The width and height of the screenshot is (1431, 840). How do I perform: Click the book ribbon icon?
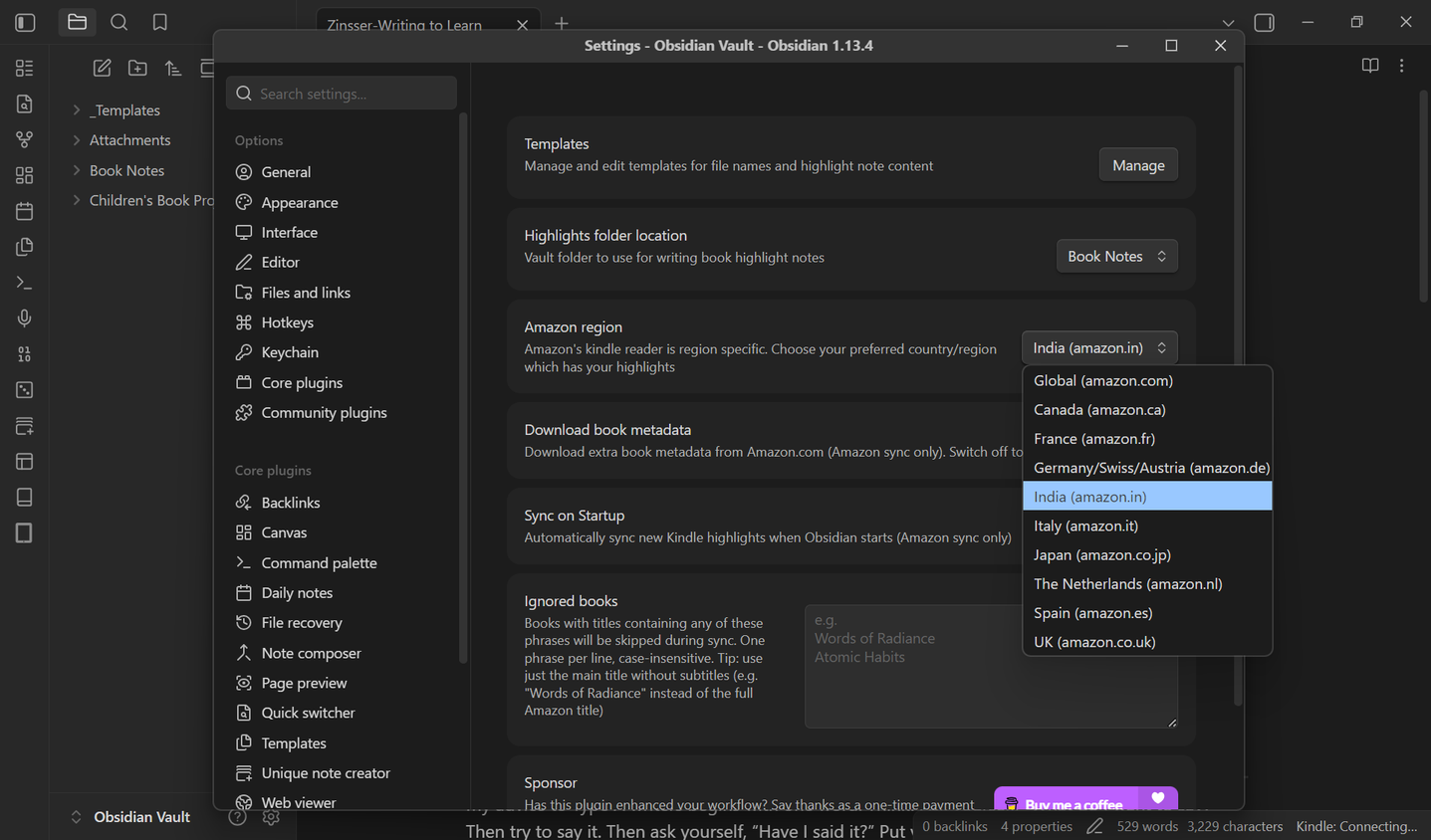coord(25,498)
